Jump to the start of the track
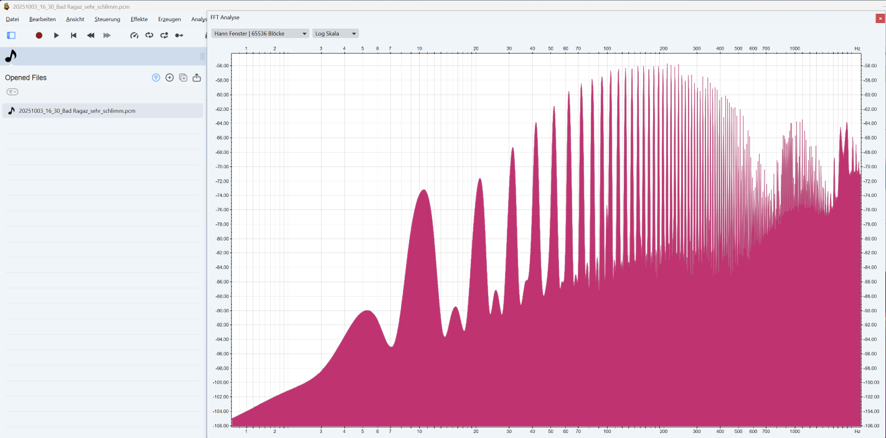 pyautogui.click(x=73, y=35)
